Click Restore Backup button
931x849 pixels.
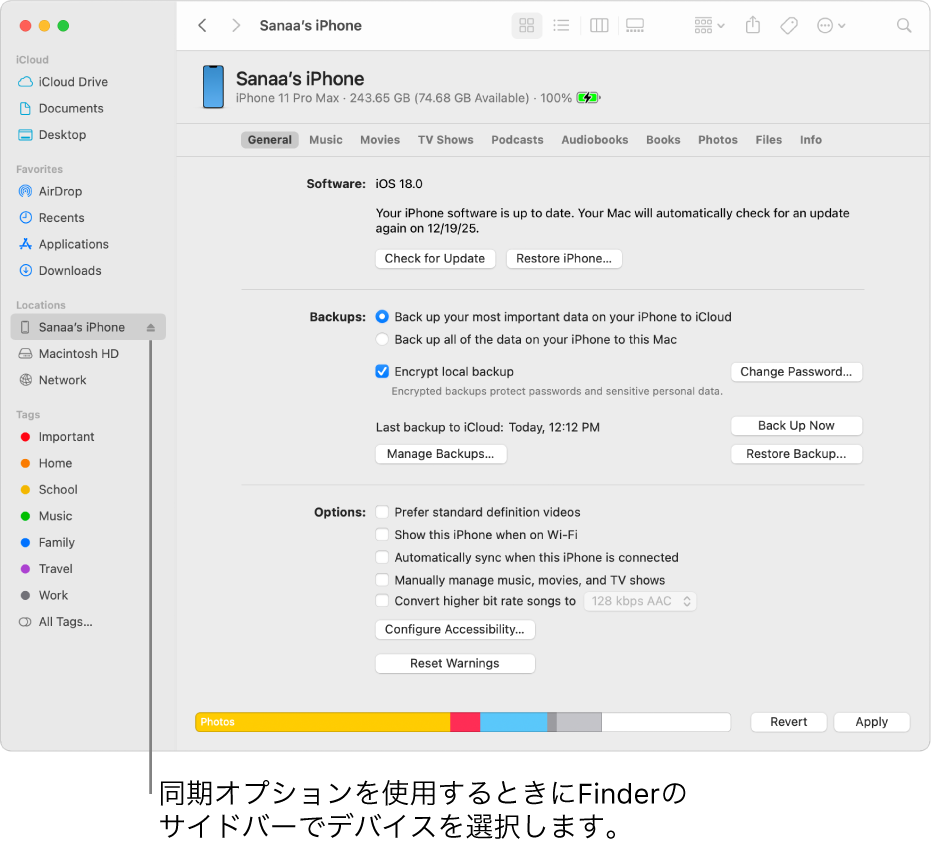796,454
